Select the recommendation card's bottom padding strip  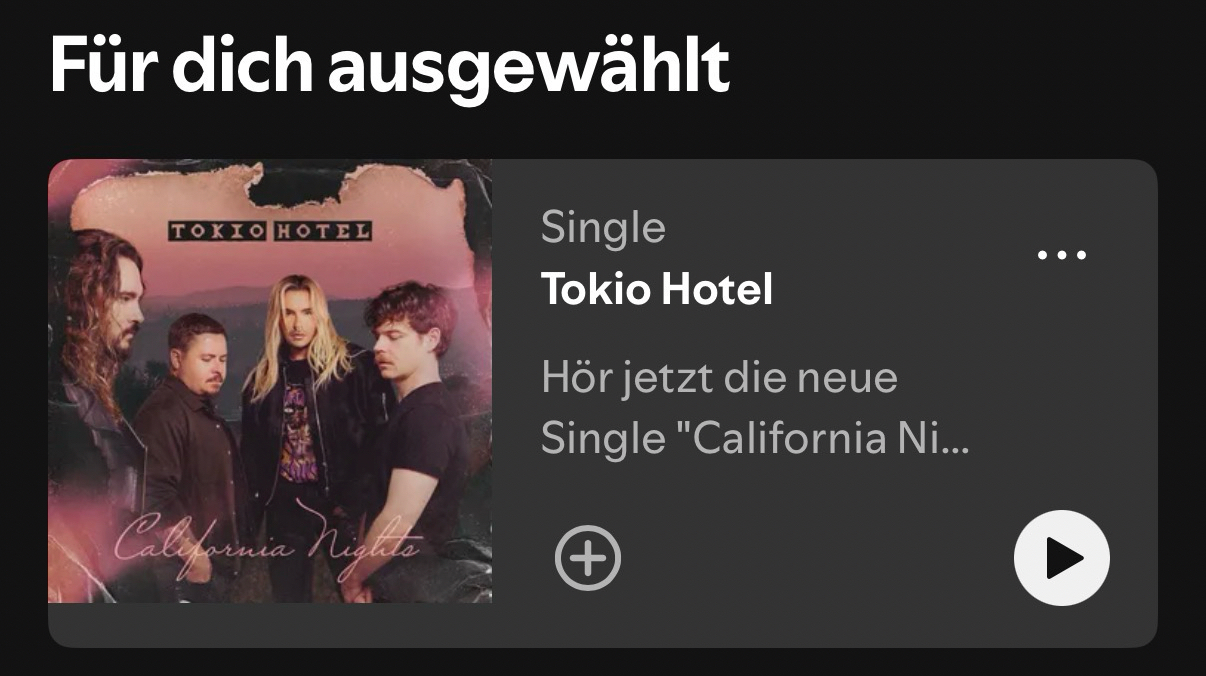[603, 625]
